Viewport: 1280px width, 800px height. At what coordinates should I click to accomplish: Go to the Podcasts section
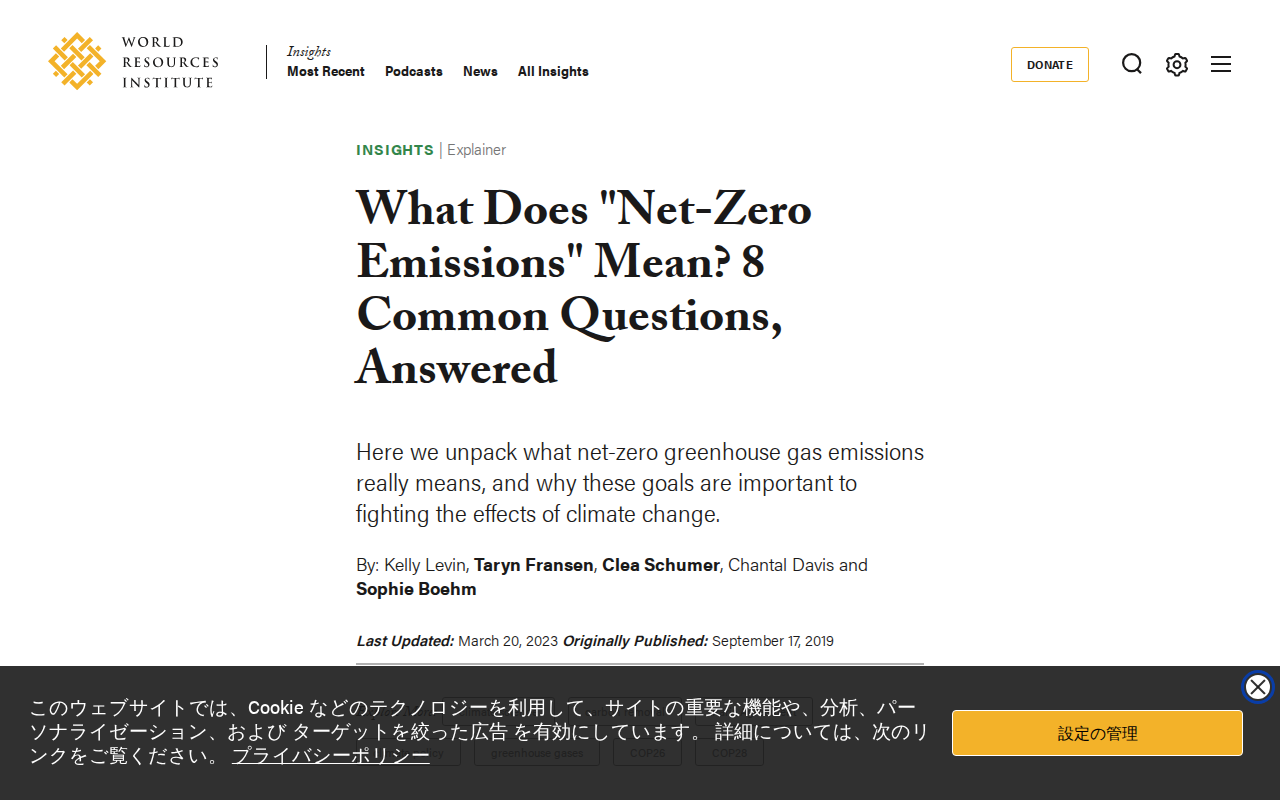coord(414,71)
